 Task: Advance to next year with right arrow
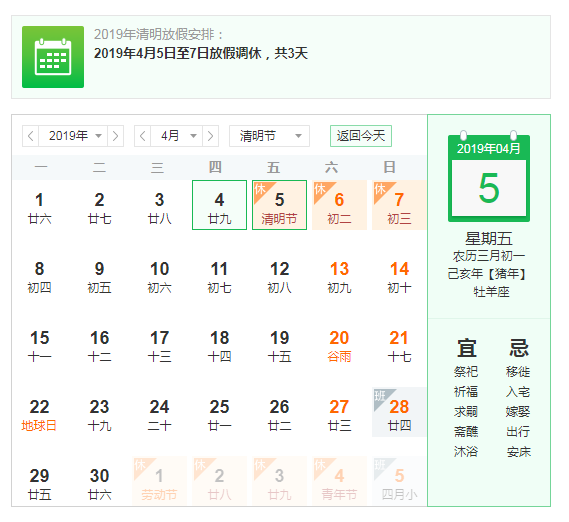pos(115,136)
